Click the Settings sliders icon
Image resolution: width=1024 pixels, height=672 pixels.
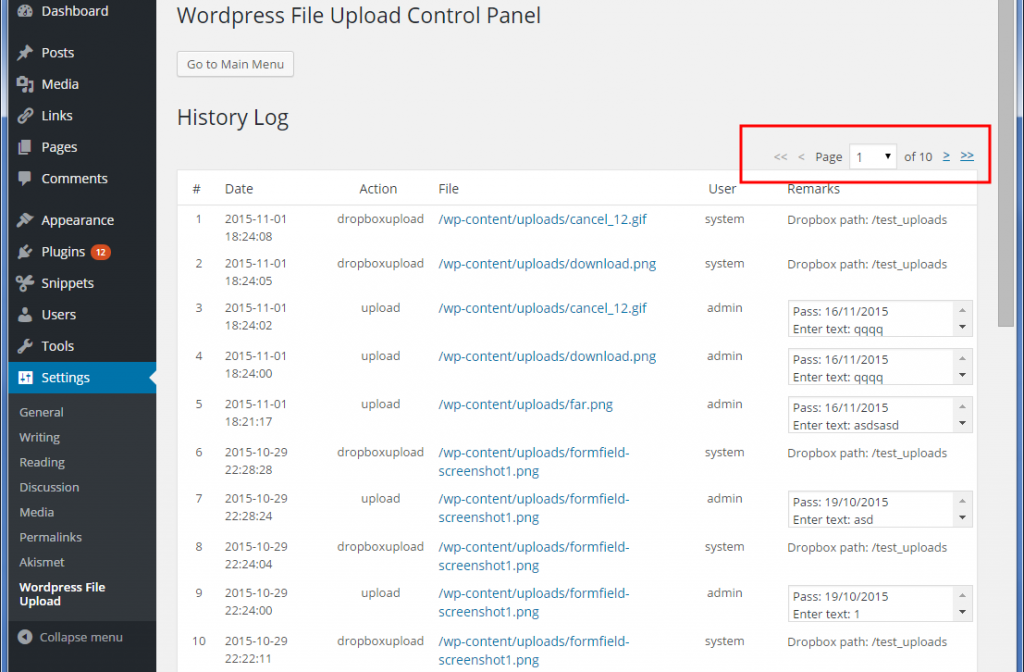click(25, 377)
